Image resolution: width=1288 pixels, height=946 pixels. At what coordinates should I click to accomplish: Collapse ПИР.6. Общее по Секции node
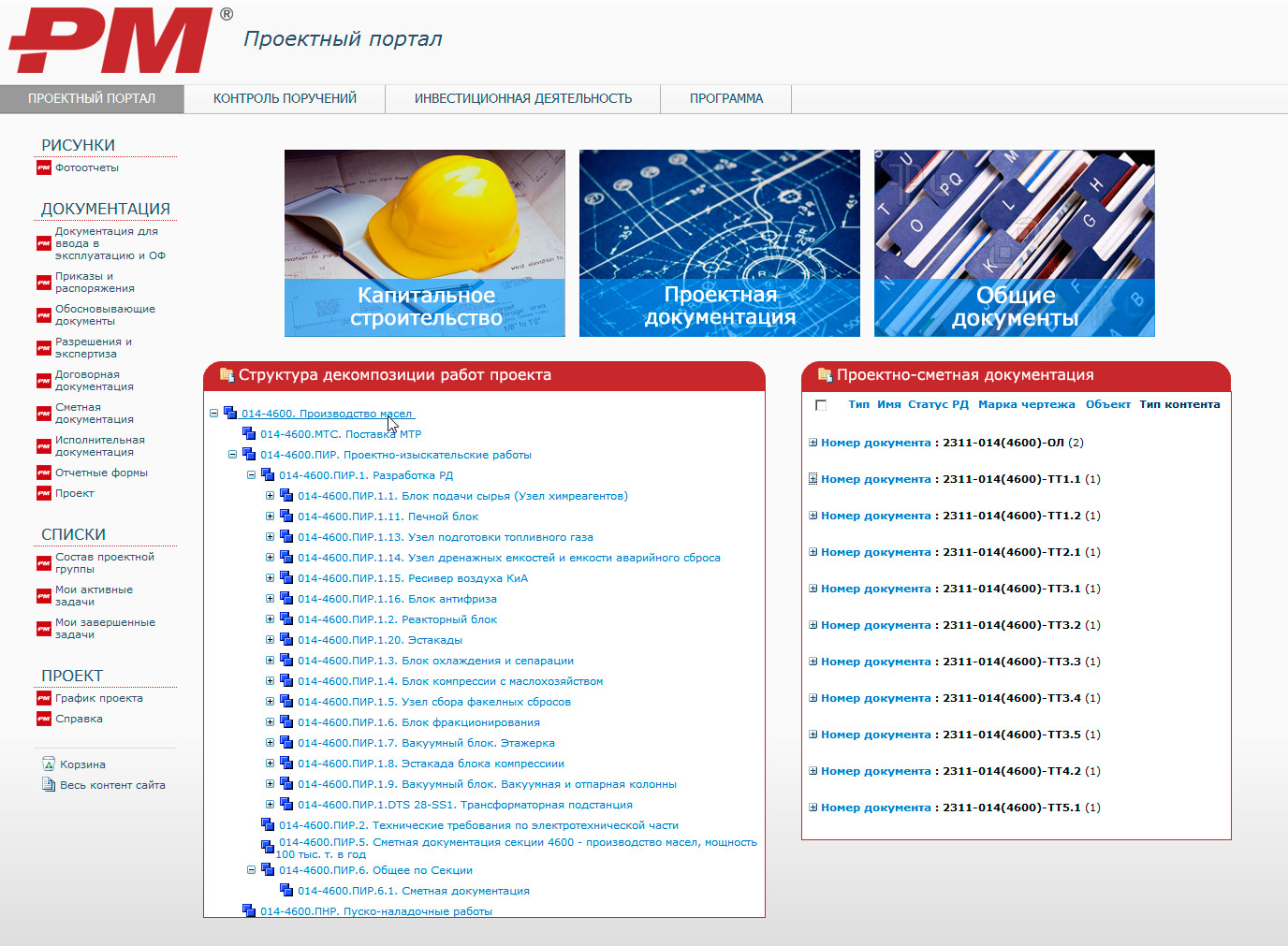pos(251,869)
